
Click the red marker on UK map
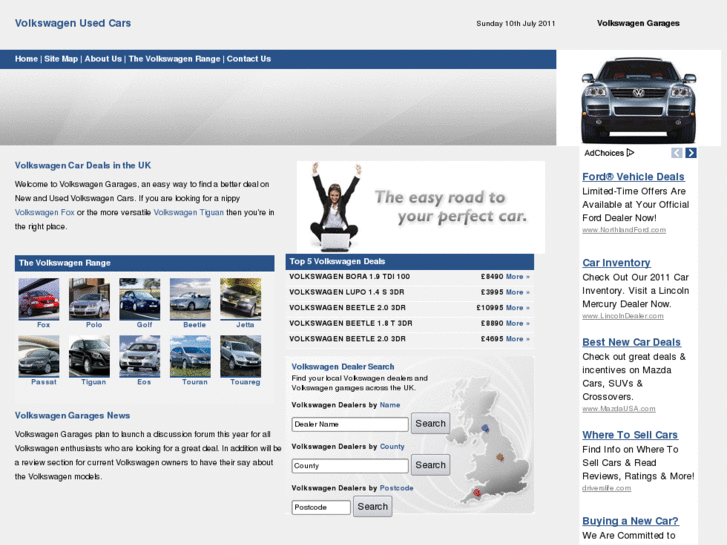(477, 493)
